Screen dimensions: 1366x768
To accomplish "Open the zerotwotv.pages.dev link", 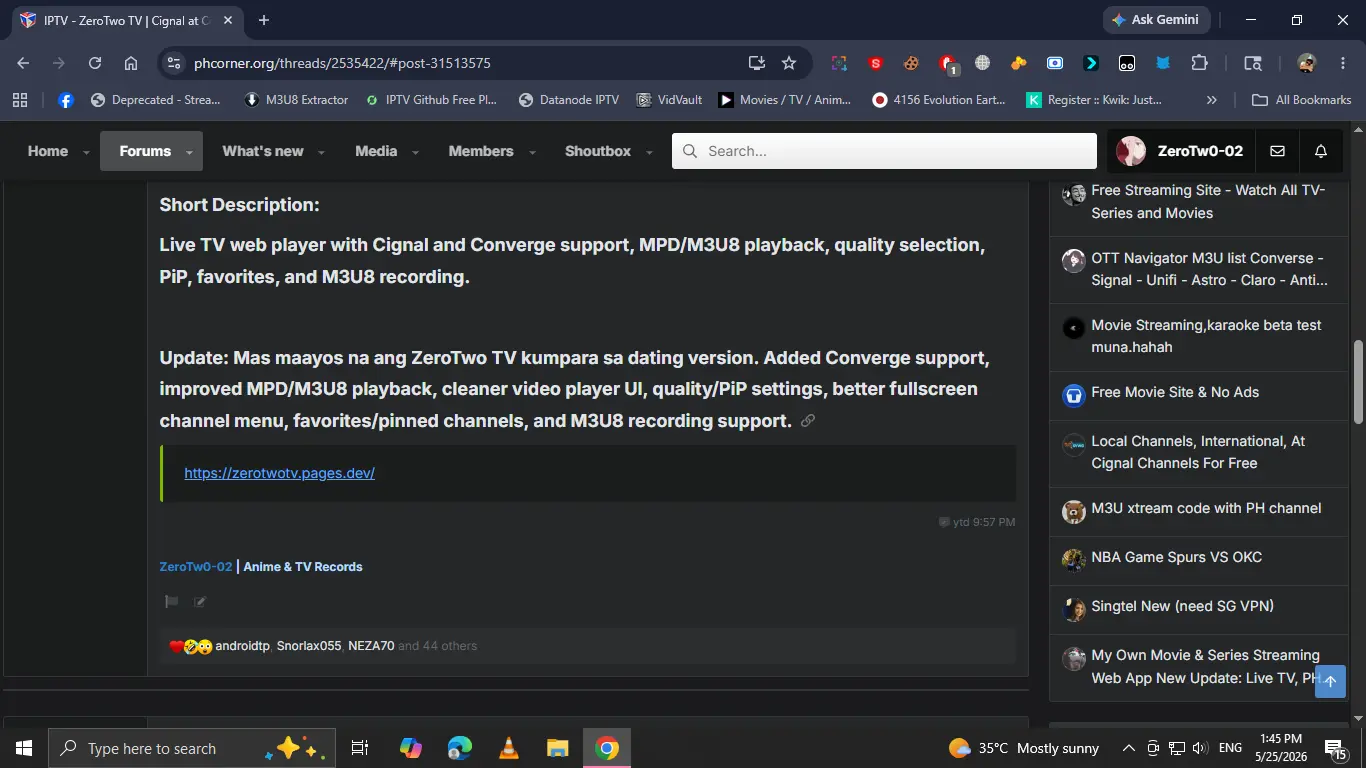I will tap(279, 473).
